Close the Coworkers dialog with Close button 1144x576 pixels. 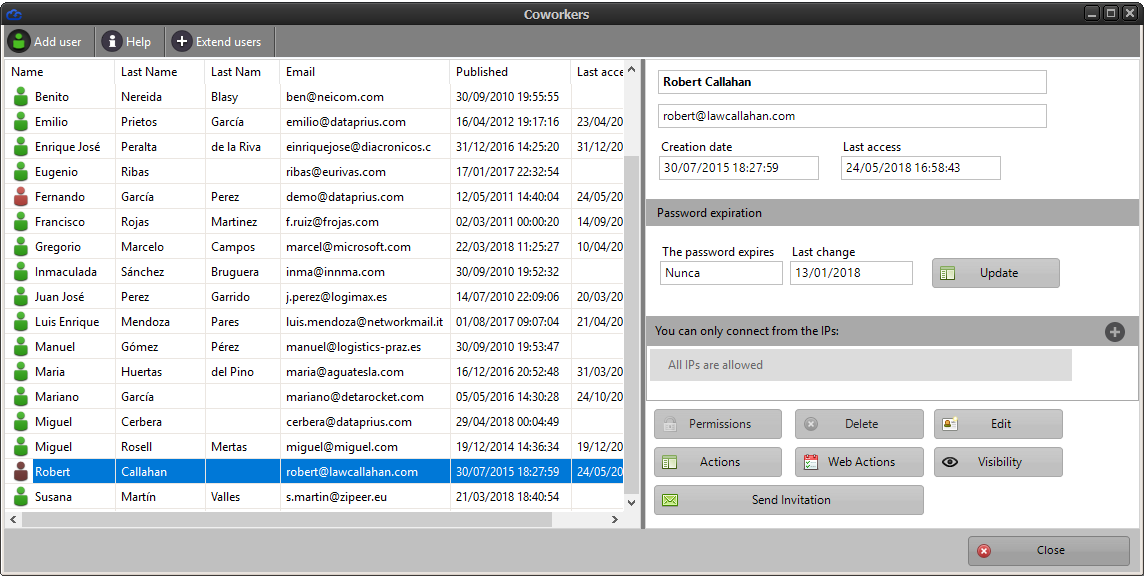click(x=1048, y=550)
